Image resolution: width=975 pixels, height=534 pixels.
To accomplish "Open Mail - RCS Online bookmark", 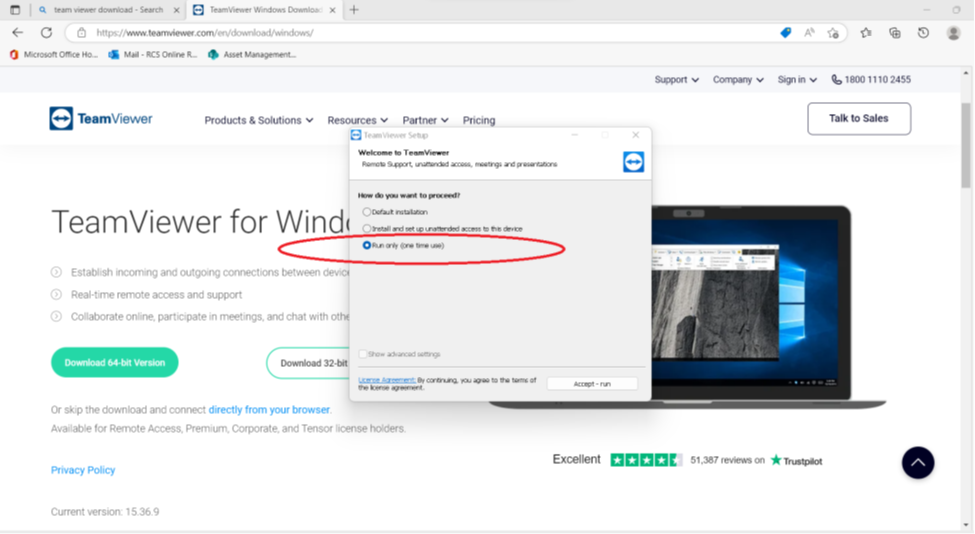I will (x=153, y=55).
